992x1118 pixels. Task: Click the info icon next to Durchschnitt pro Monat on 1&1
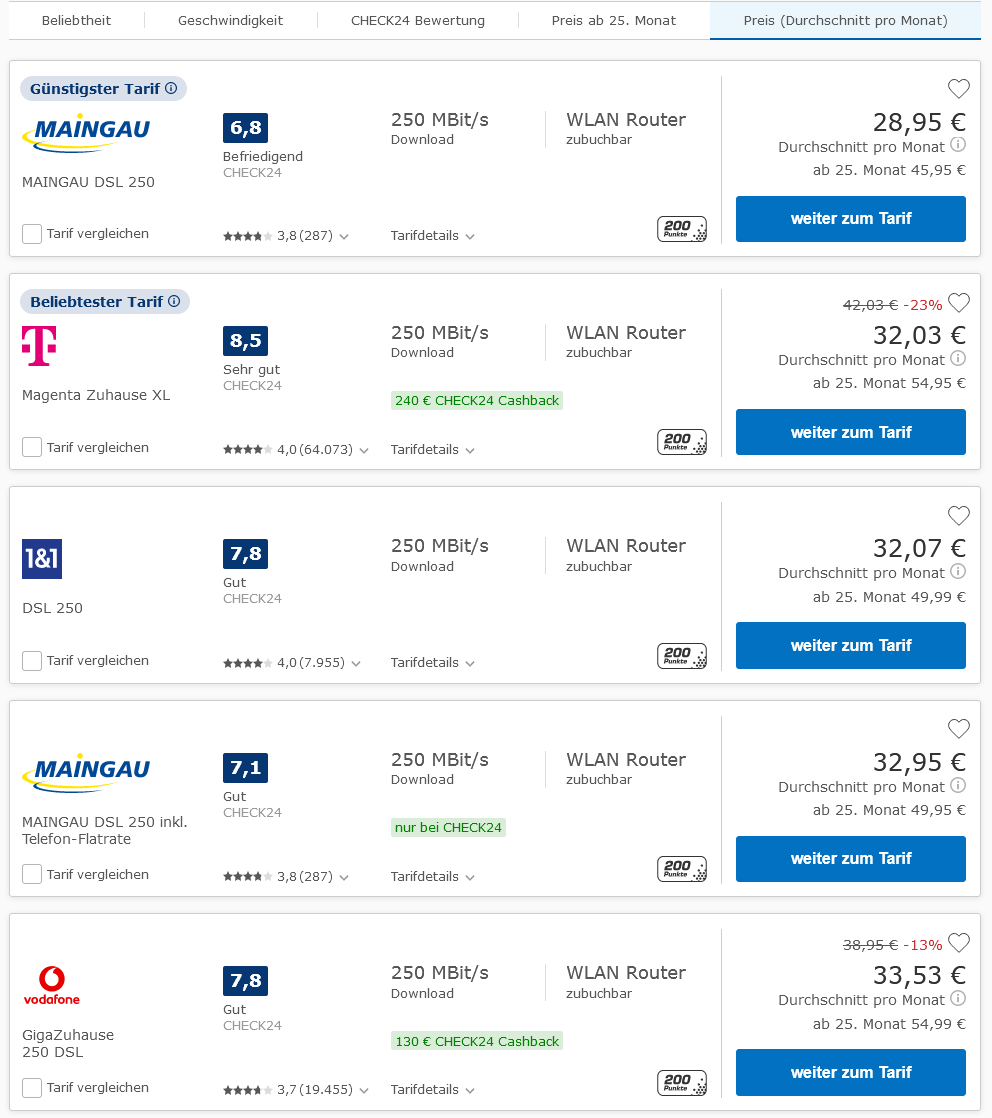(958, 572)
